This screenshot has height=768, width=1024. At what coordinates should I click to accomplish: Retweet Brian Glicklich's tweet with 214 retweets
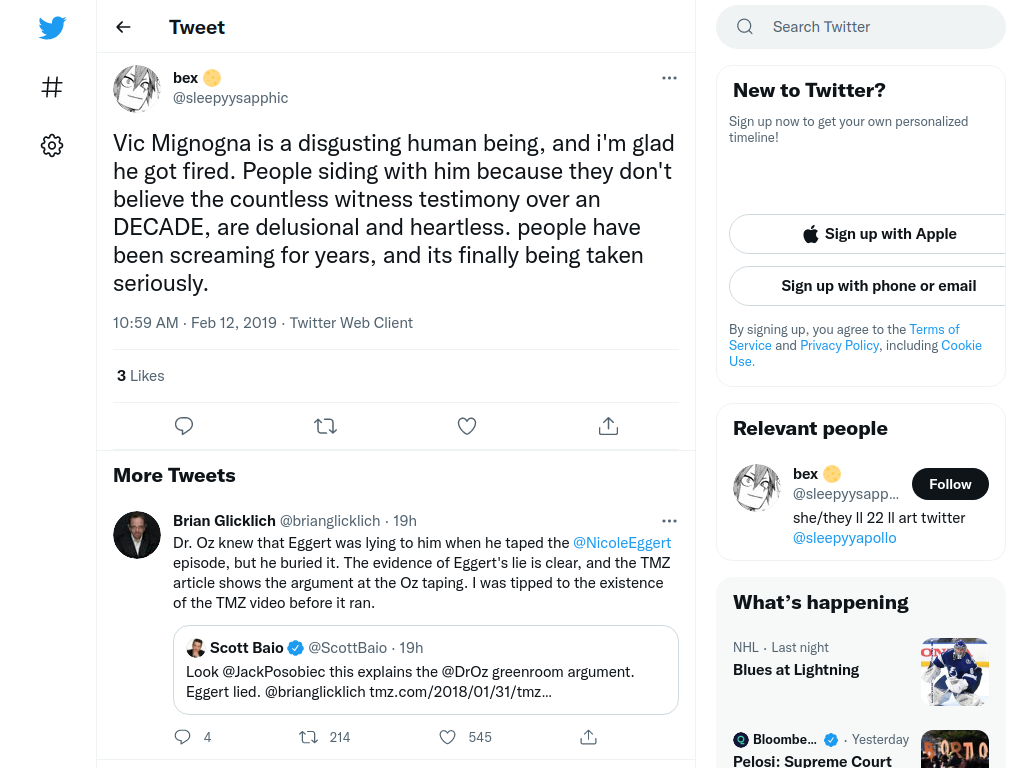(325, 737)
